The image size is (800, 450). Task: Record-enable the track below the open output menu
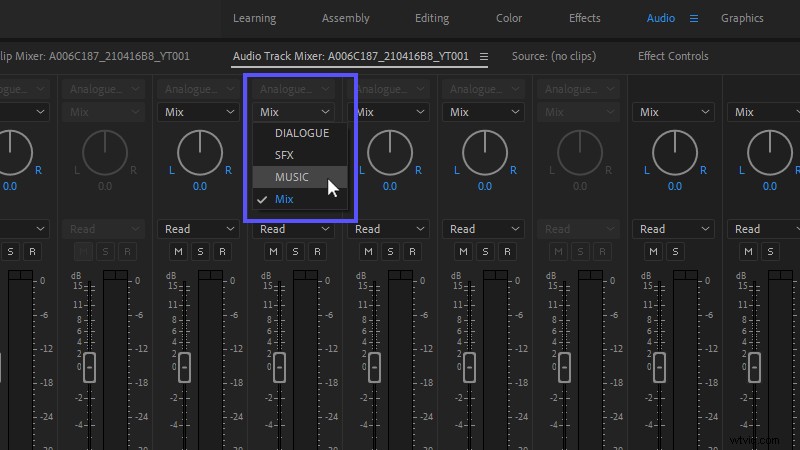(317, 252)
